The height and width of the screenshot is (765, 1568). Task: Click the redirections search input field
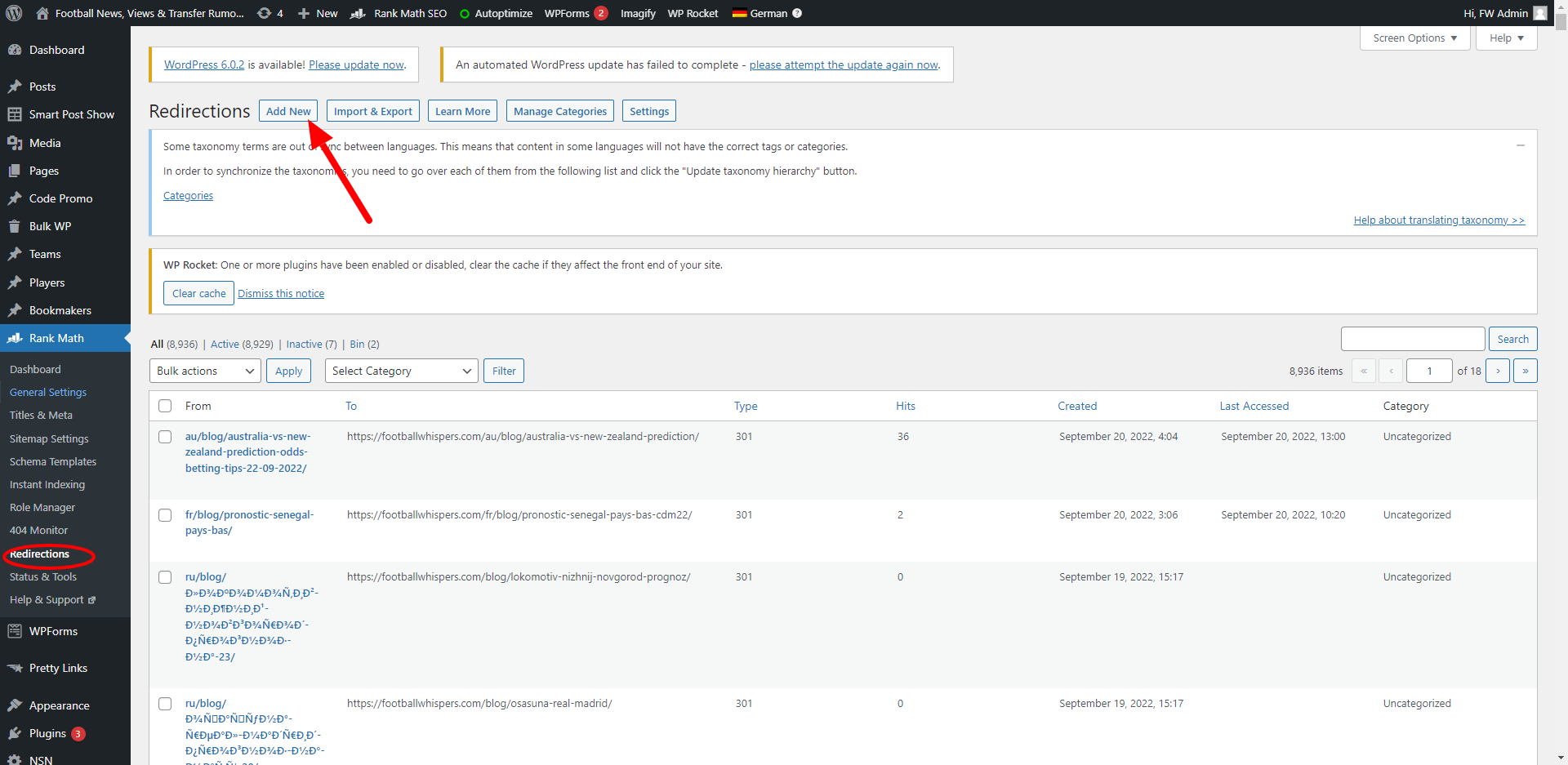pyautogui.click(x=1412, y=339)
